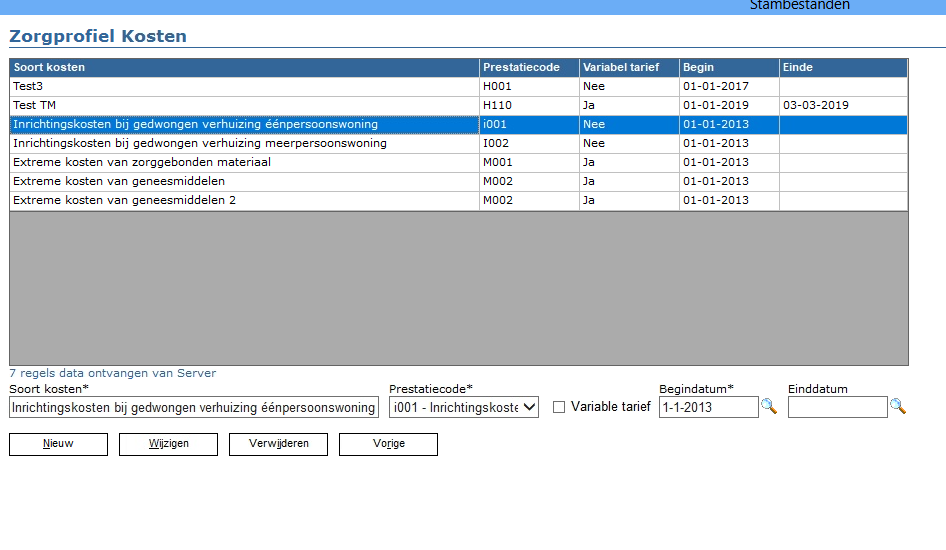Sort by Soort kosten column header
The height and width of the screenshot is (550, 946).
click(244, 67)
